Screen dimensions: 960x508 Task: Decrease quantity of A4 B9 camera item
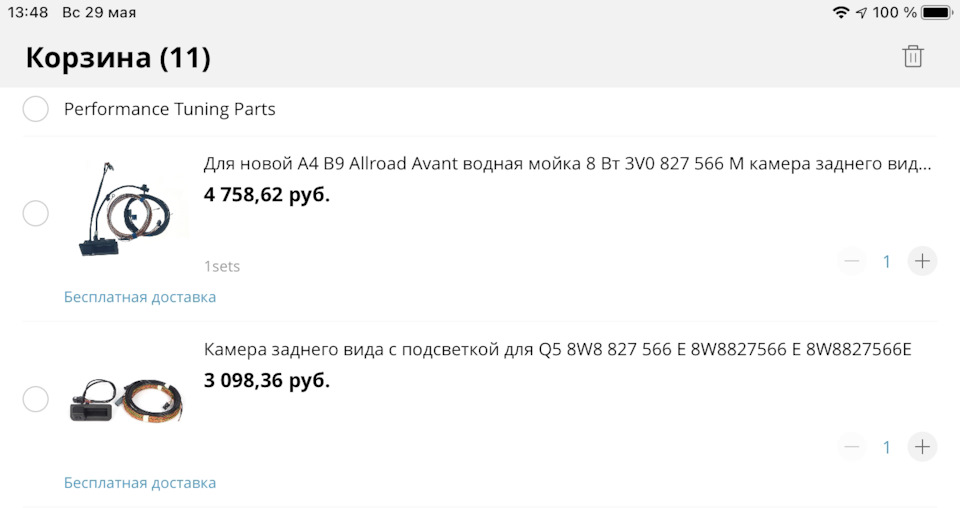851,262
